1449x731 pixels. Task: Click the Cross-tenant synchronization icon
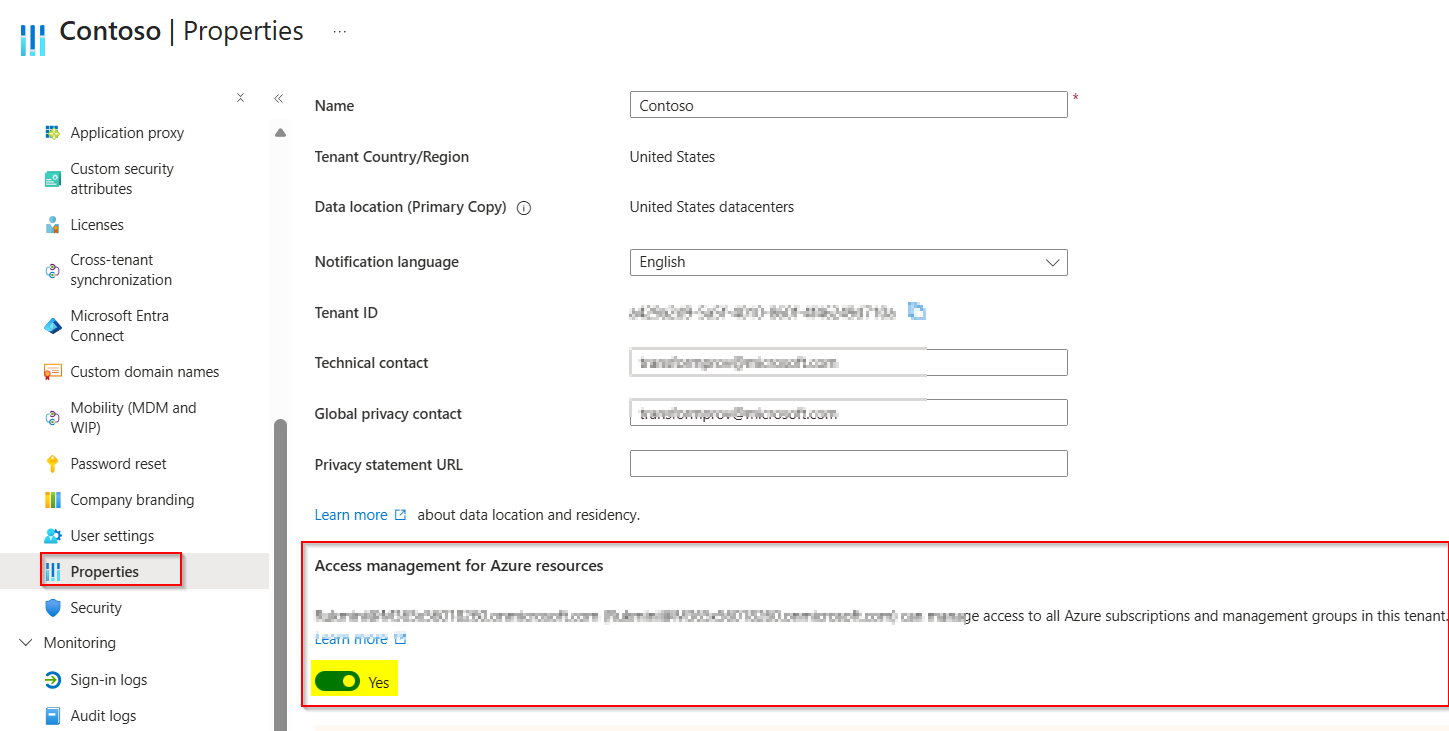(53, 270)
